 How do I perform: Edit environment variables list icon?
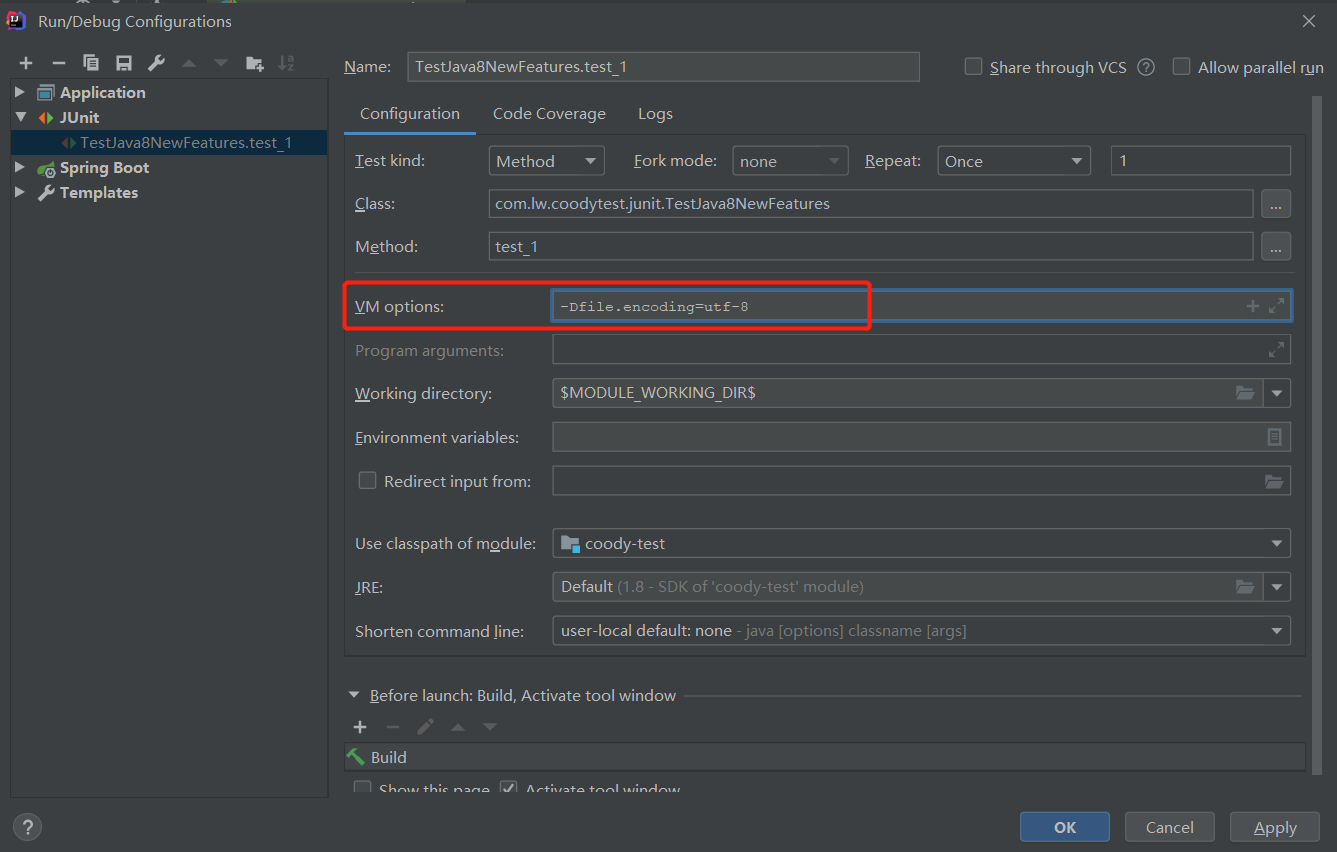1274,437
